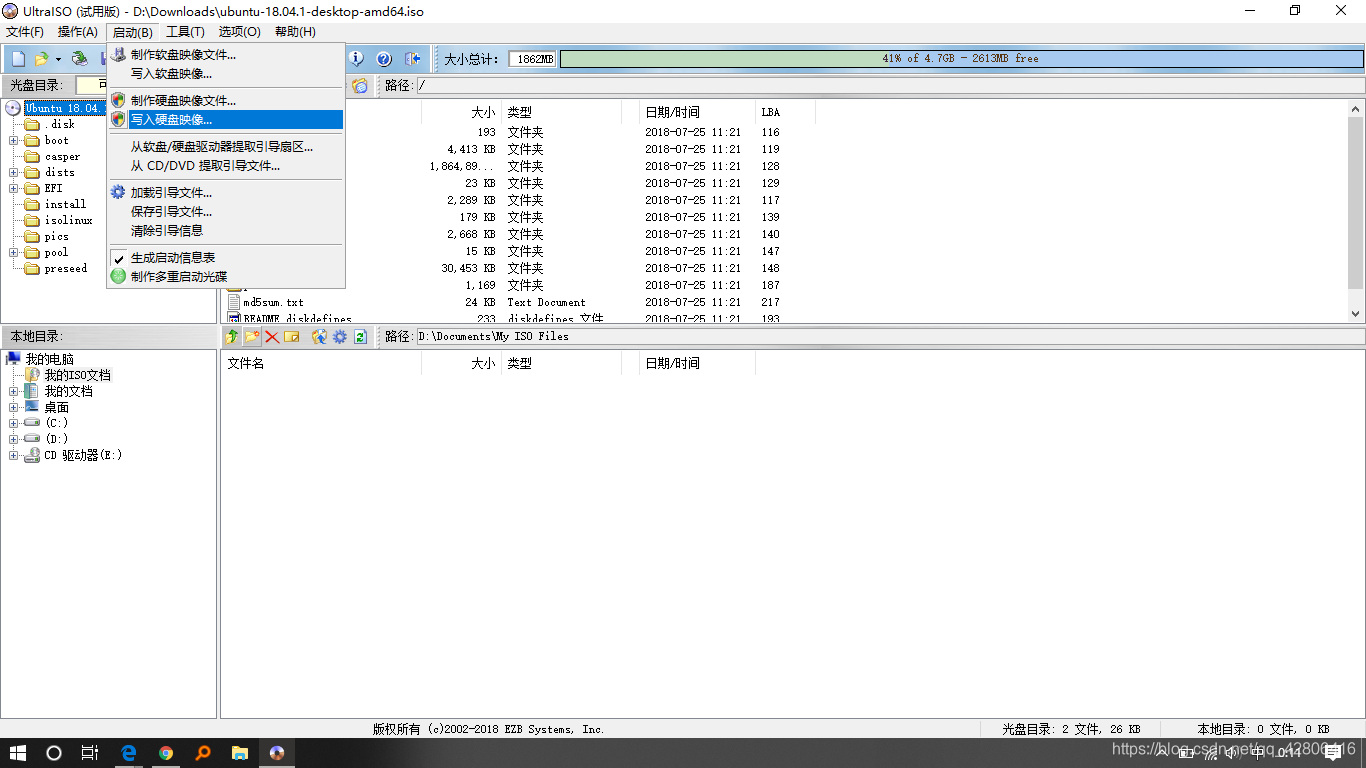Image resolution: width=1366 pixels, height=768 pixels.
Task: Open the 工具(T) menu
Action: pos(185,32)
